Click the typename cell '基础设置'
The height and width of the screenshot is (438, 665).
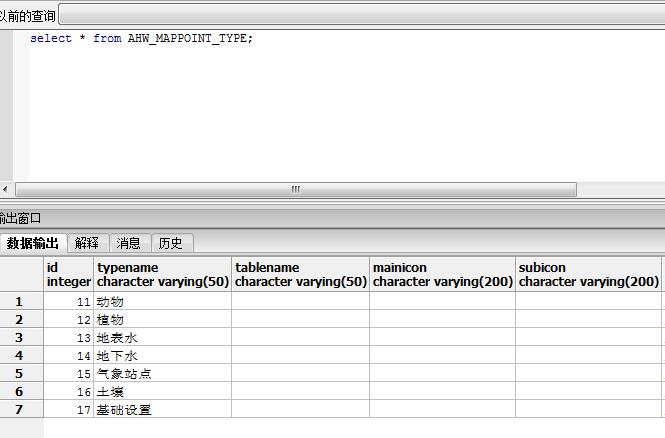click(162, 409)
